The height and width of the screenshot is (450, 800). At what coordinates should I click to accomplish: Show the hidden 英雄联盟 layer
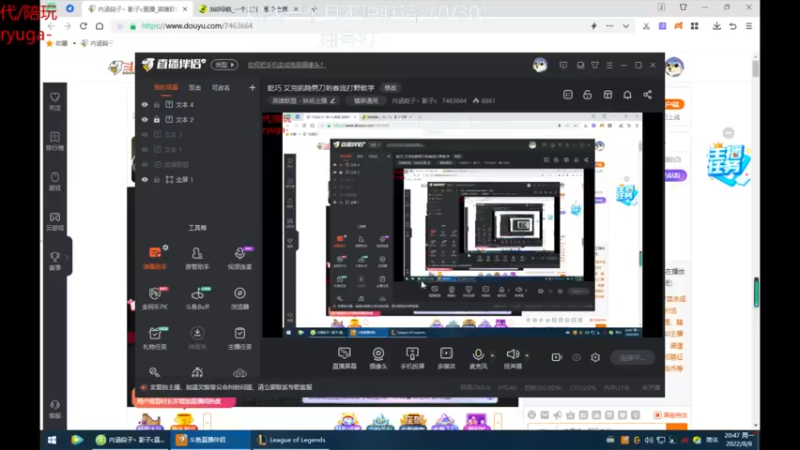click(145, 164)
